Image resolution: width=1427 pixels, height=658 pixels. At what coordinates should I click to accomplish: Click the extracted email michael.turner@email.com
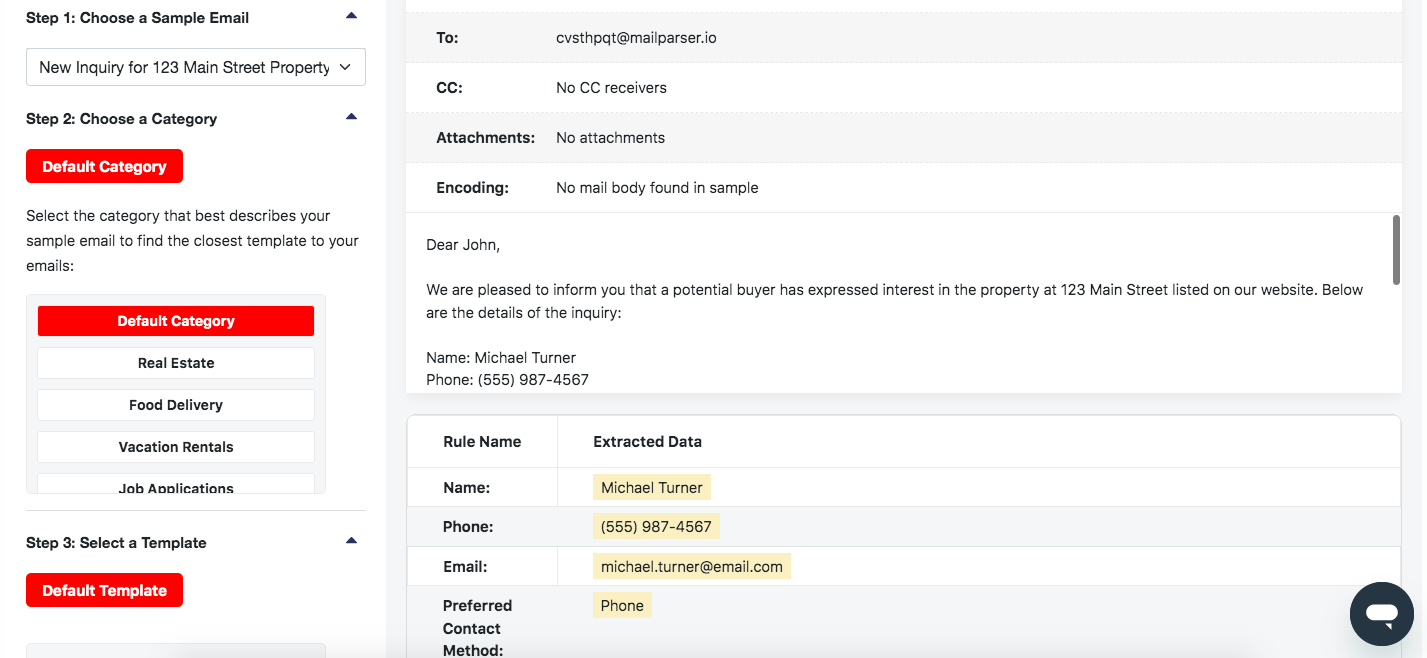[693, 566]
